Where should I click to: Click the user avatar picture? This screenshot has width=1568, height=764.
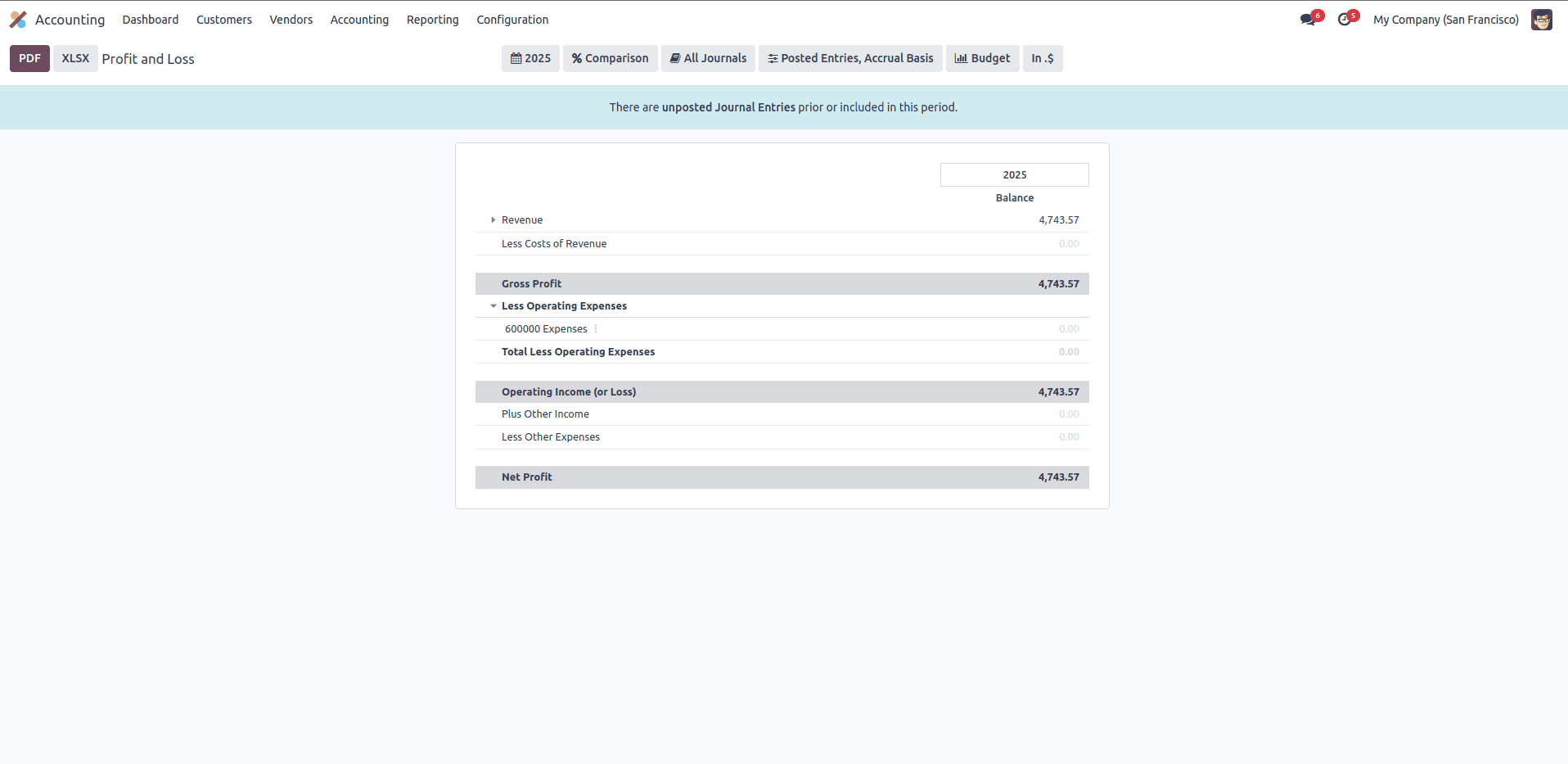[1541, 20]
